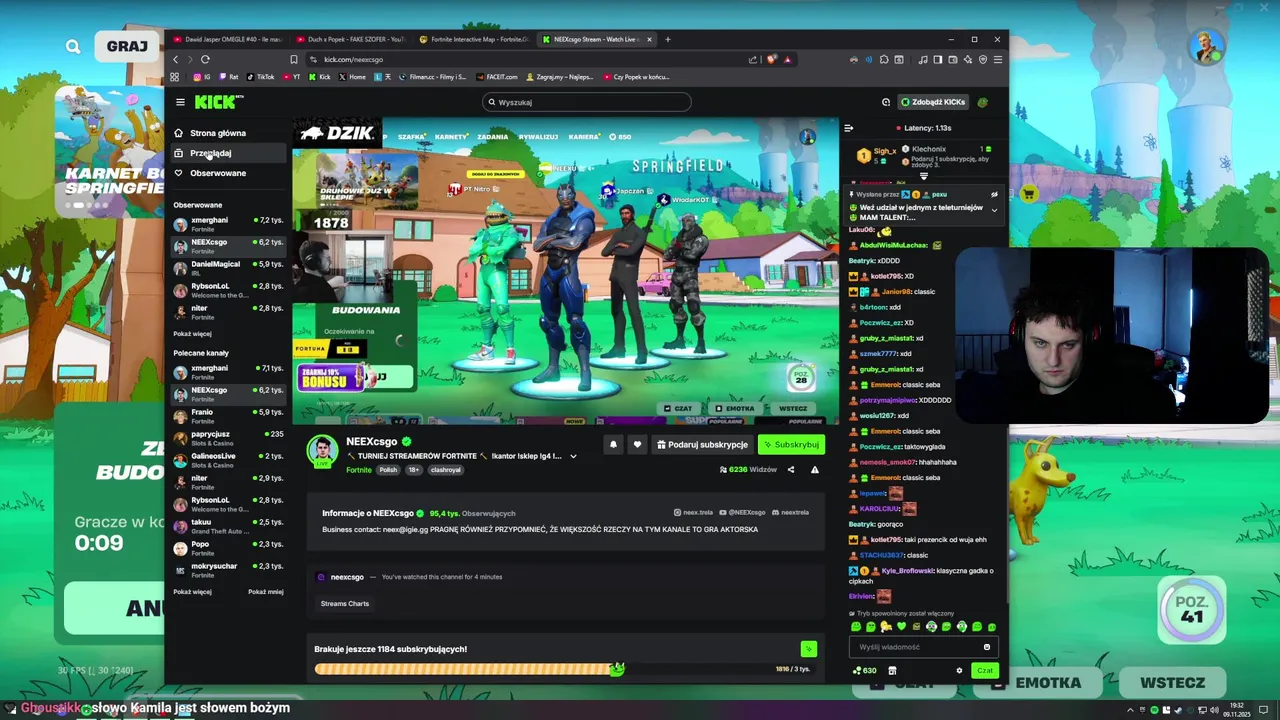Viewport: 1280px width, 720px height.
Task: Open a new browser tab
Action: (x=668, y=39)
